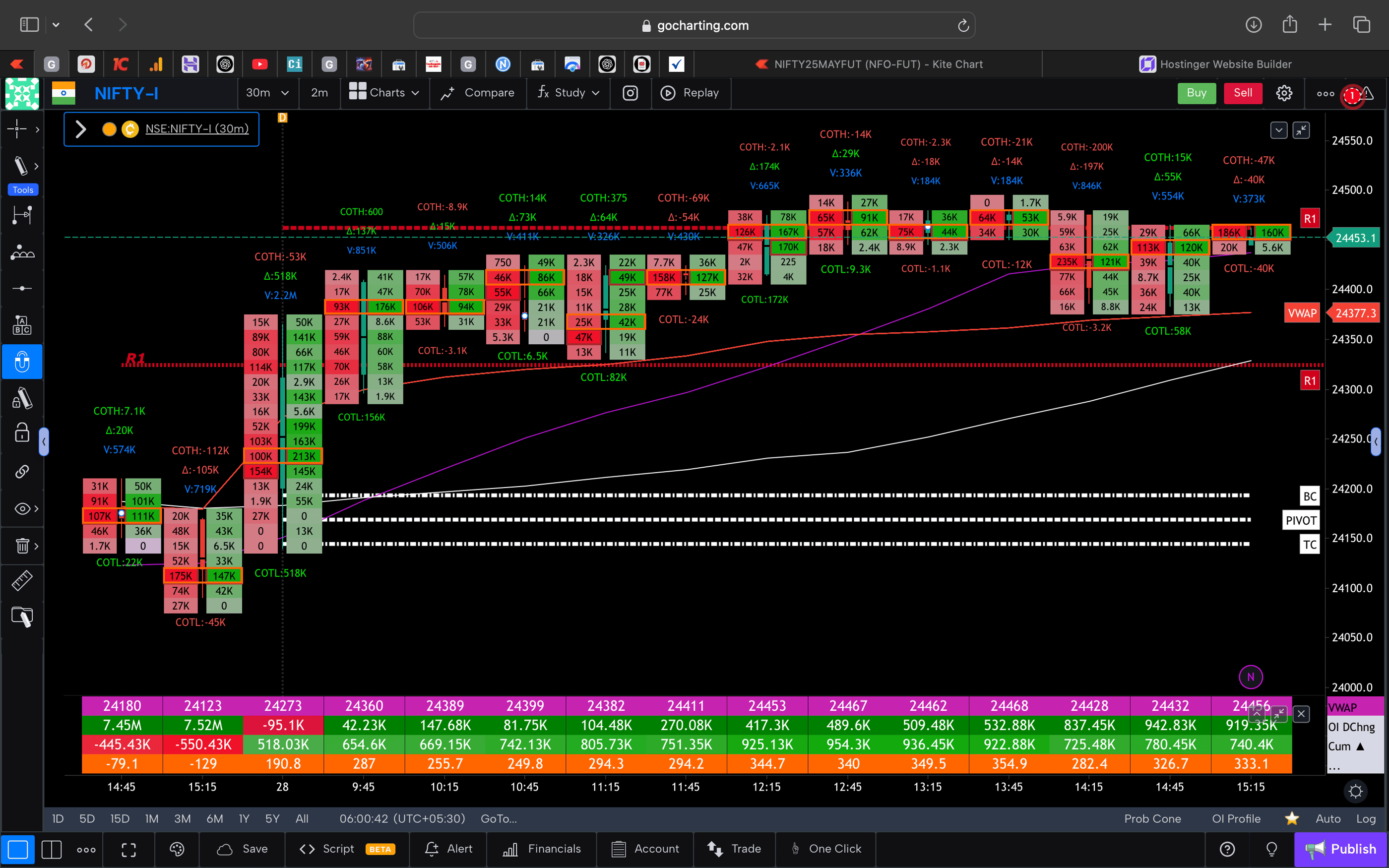The width and height of the screenshot is (1389, 868).
Task: Open the Financials panel
Action: click(541, 849)
